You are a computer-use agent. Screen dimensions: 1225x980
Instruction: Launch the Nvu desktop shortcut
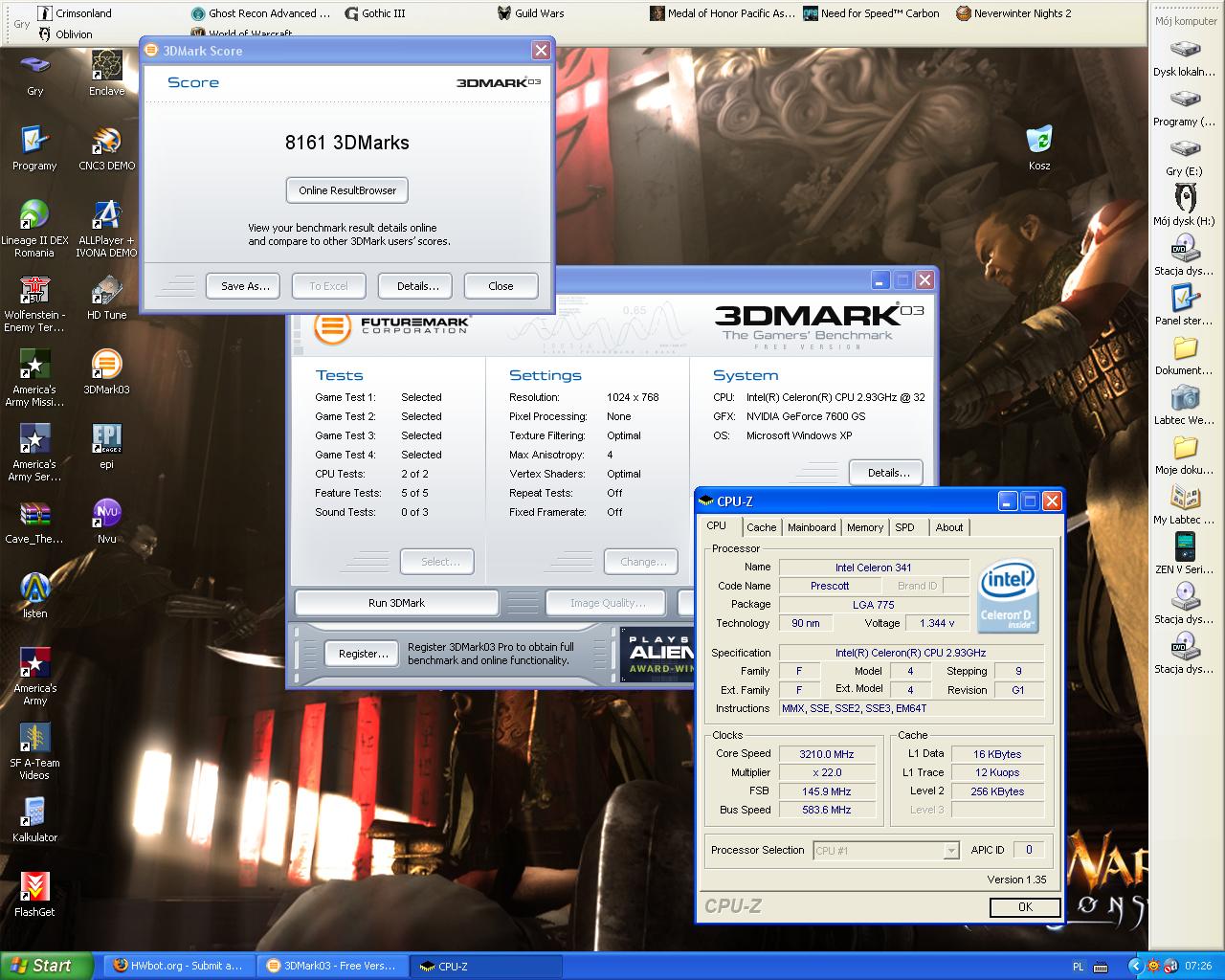107,521
